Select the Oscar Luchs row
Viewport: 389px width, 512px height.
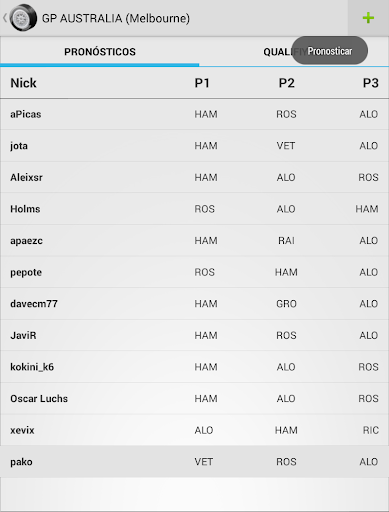pyautogui.click(x=194, y=398)
